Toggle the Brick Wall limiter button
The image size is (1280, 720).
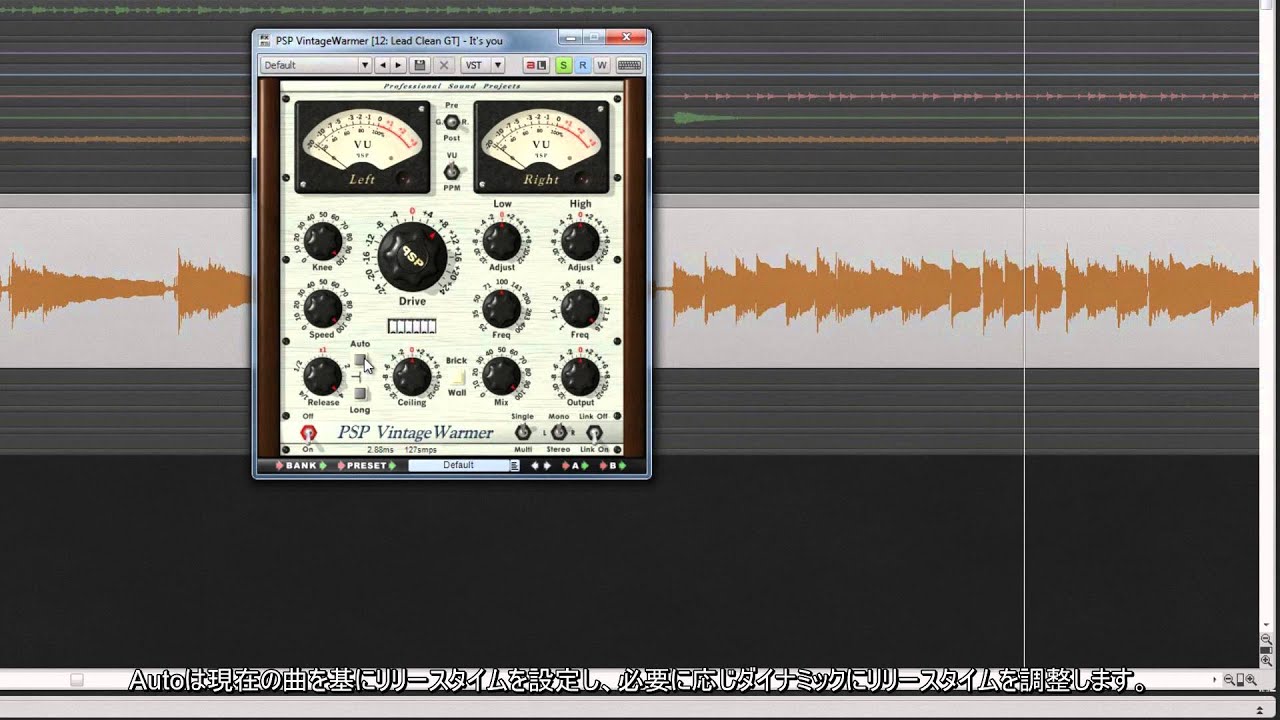(x=457, y=377)
